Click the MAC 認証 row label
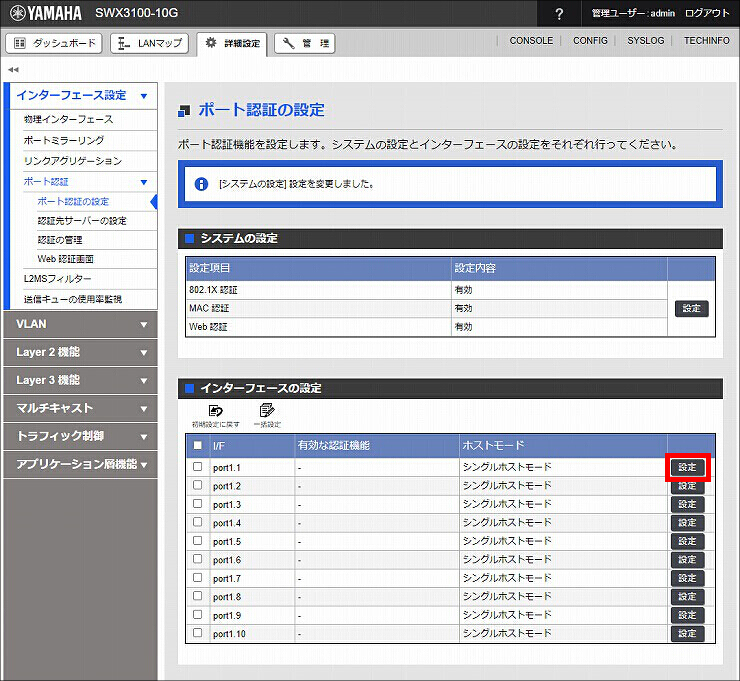The image size is (740, 681). [x=209, y=309]
